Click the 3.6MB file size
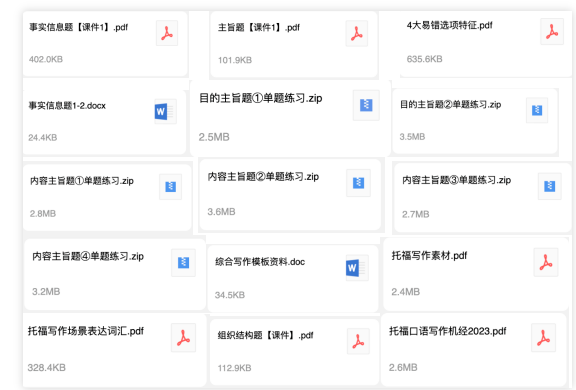Viewport: 576px width, 390px height. (222, 212)
